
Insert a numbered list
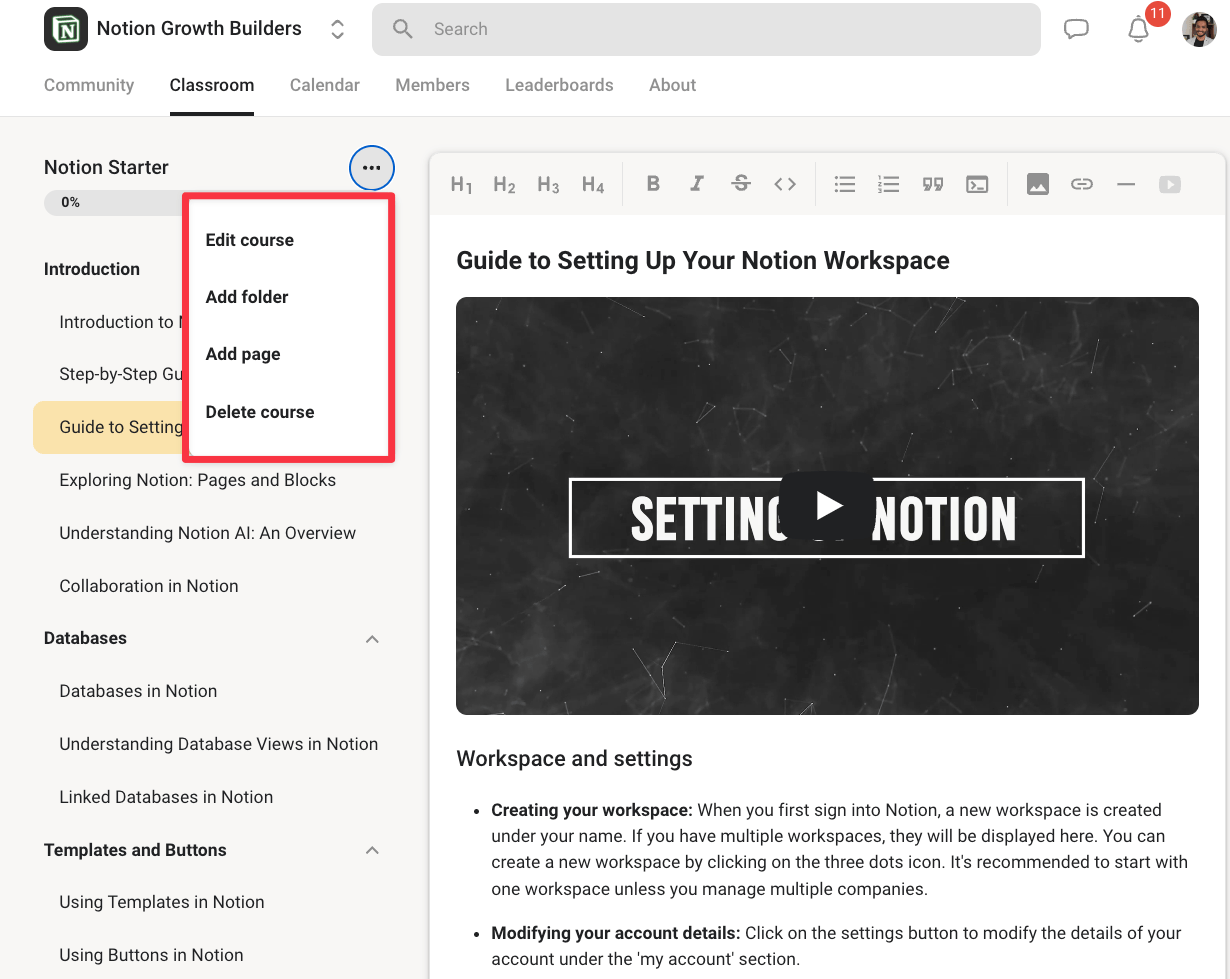889,184
